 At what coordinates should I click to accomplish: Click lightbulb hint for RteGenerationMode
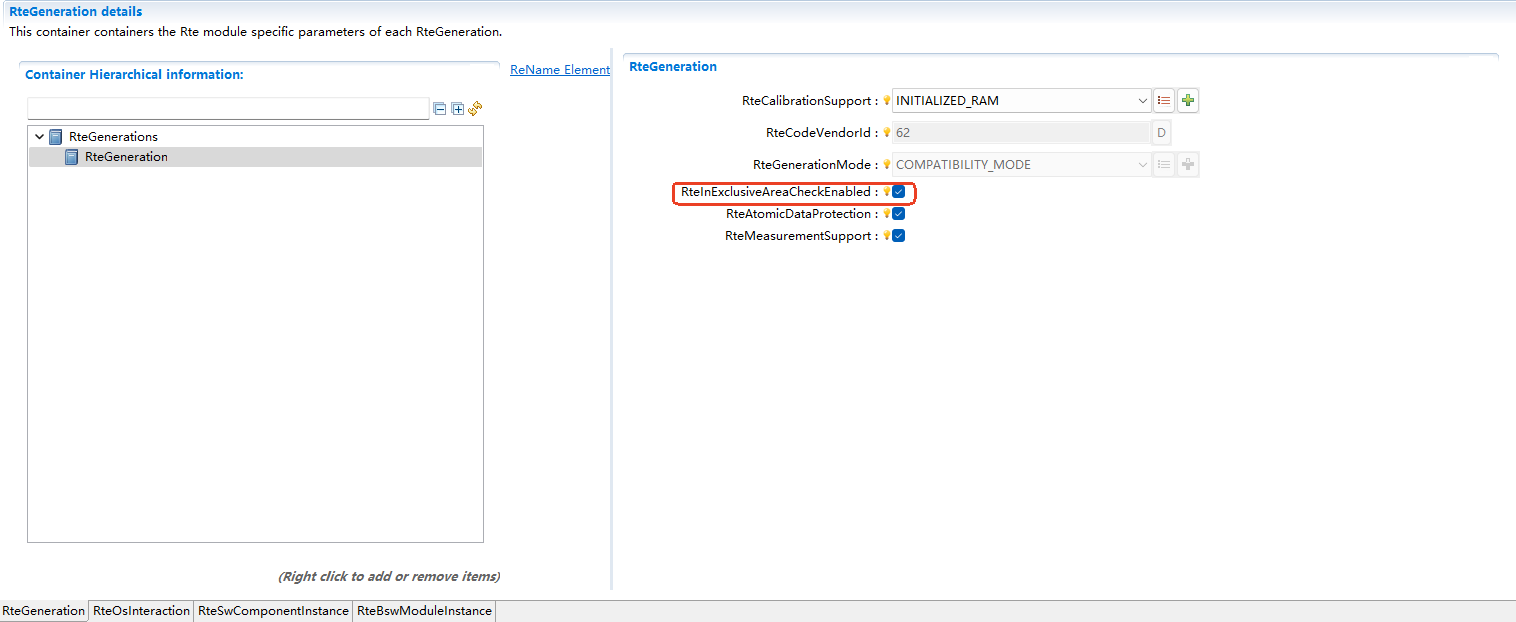tap(886, 165)
